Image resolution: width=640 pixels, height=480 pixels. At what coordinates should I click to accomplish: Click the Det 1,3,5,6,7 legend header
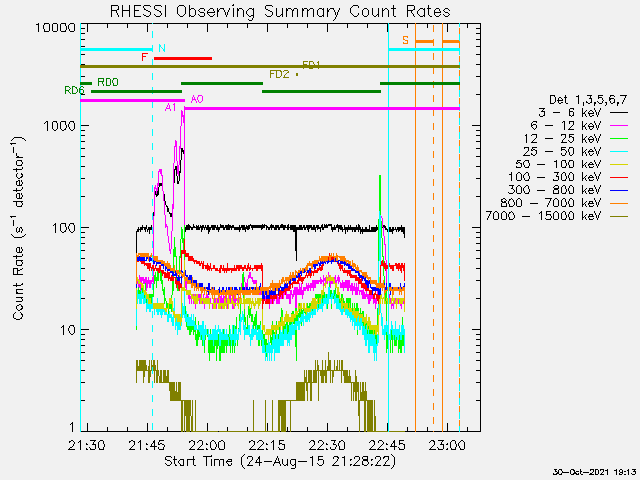coord(588,100)
